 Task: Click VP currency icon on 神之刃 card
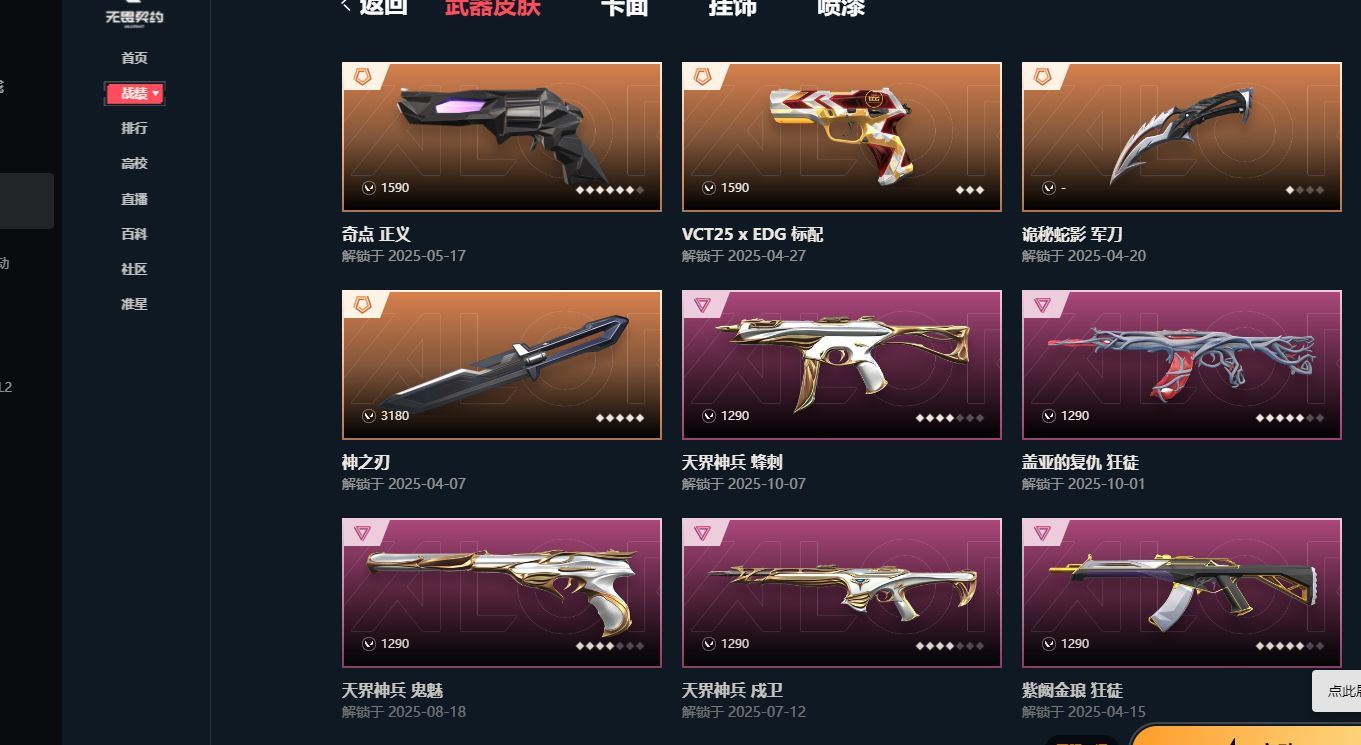point(369,416)
